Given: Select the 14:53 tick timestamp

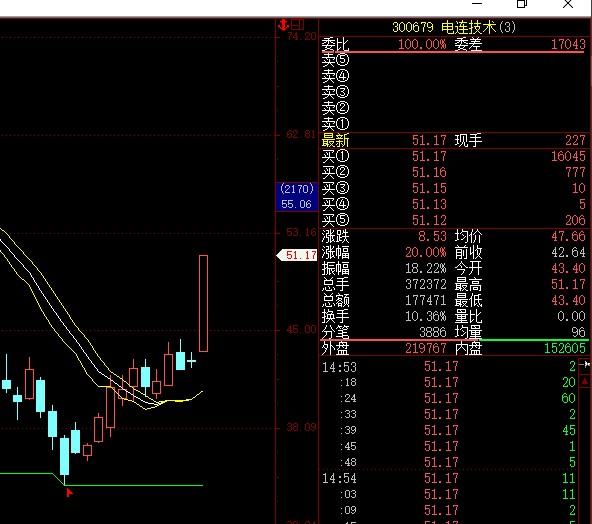Looking at the screenshot, I should [x=339, y=367].
